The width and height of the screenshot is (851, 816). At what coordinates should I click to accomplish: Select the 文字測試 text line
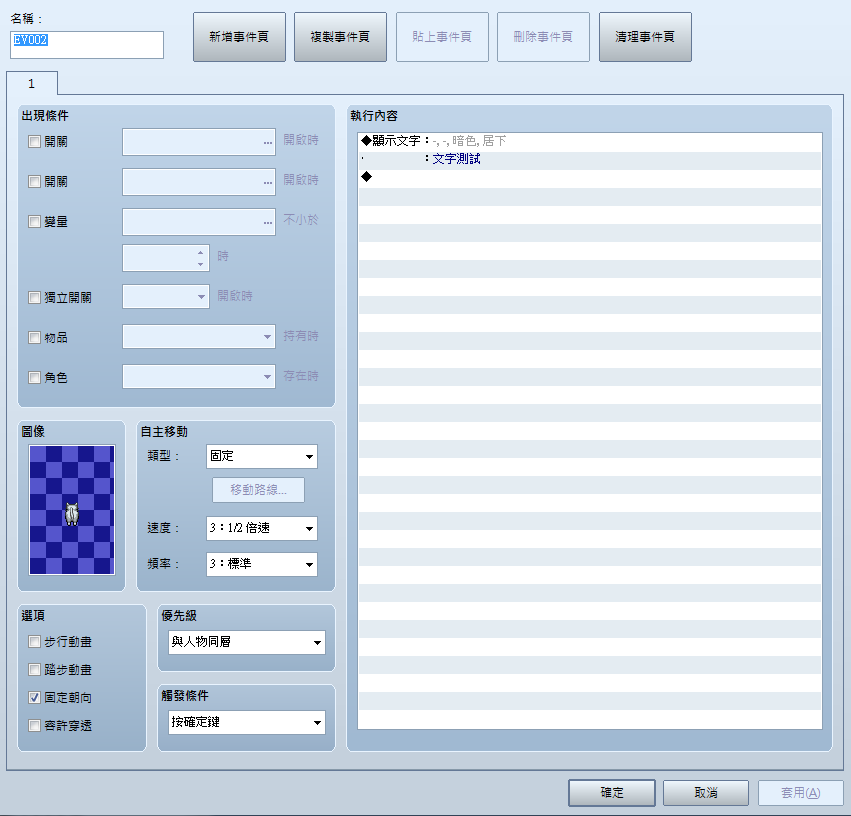(x=589, y=159)
